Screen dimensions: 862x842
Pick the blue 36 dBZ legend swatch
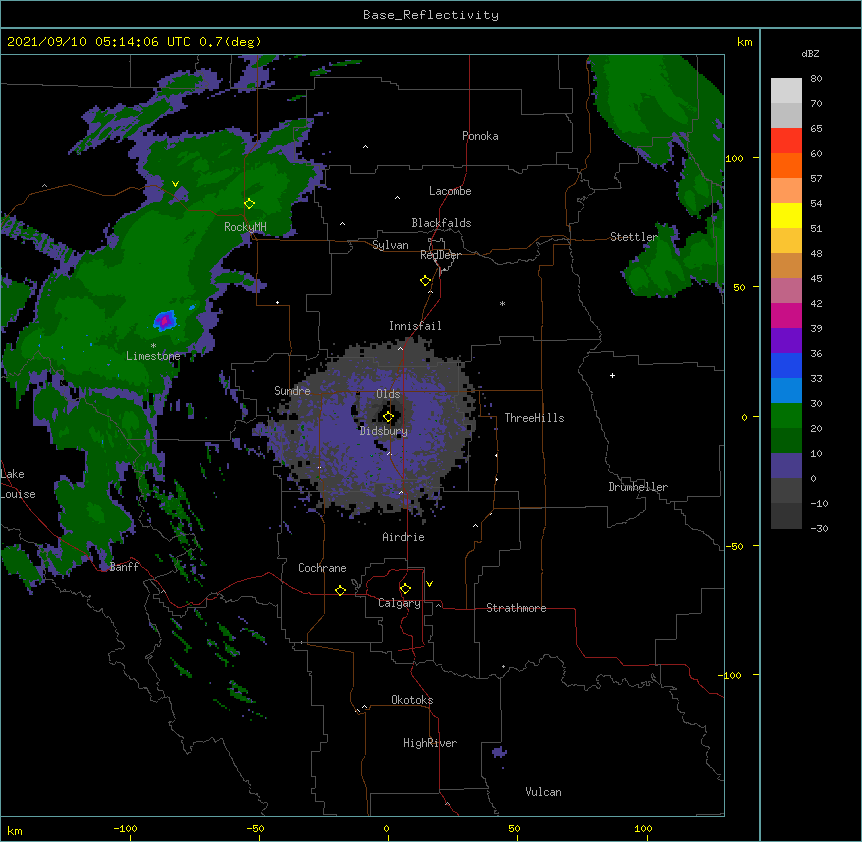click(786, 365)
